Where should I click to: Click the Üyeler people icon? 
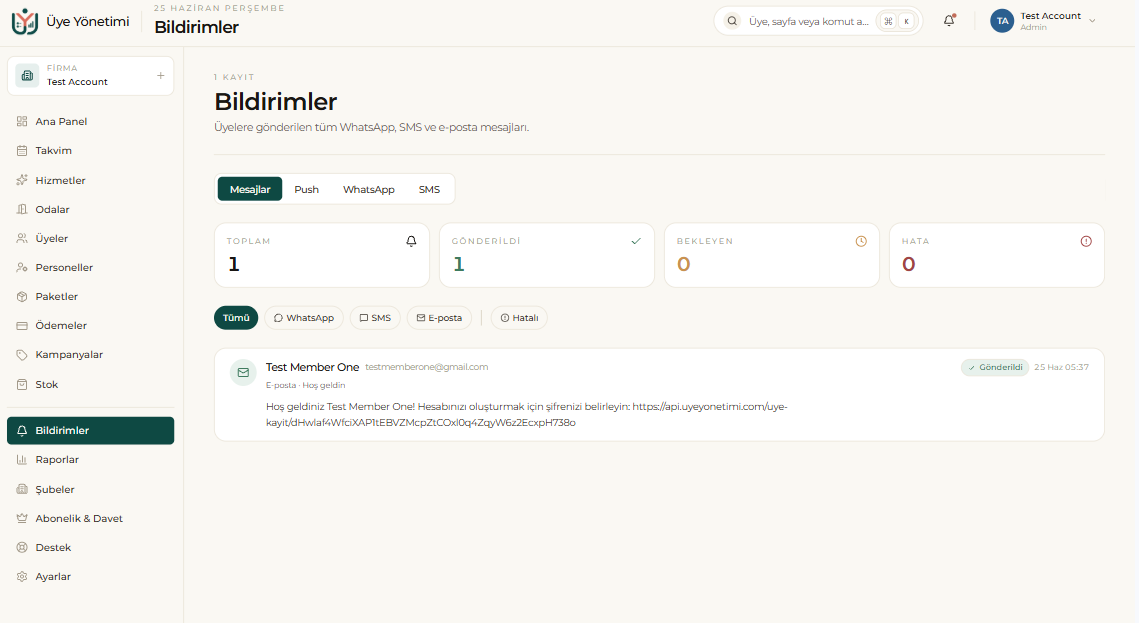[22, 238]
